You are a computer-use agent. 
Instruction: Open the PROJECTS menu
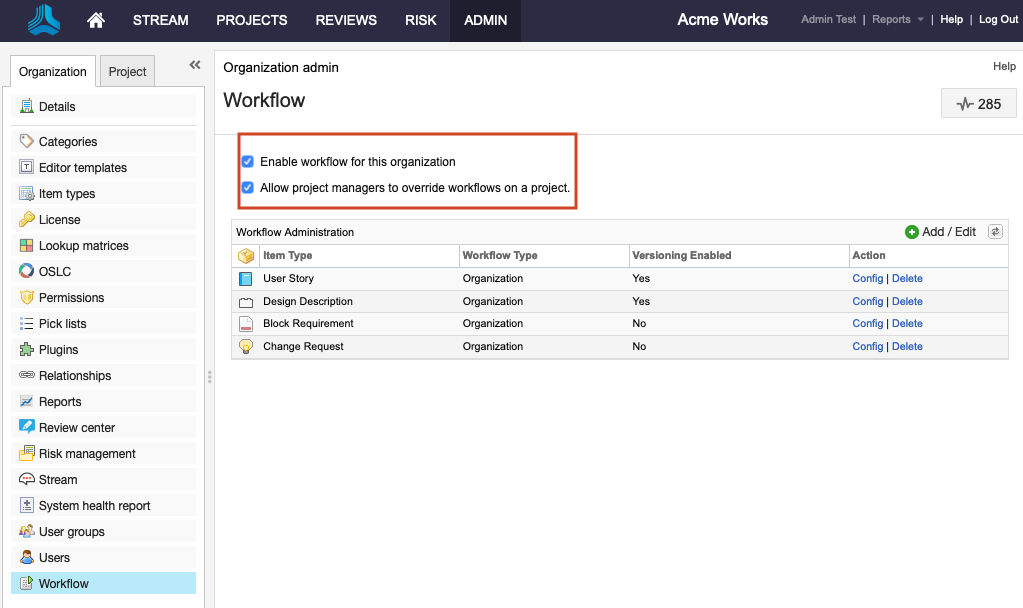pos(252,20)
